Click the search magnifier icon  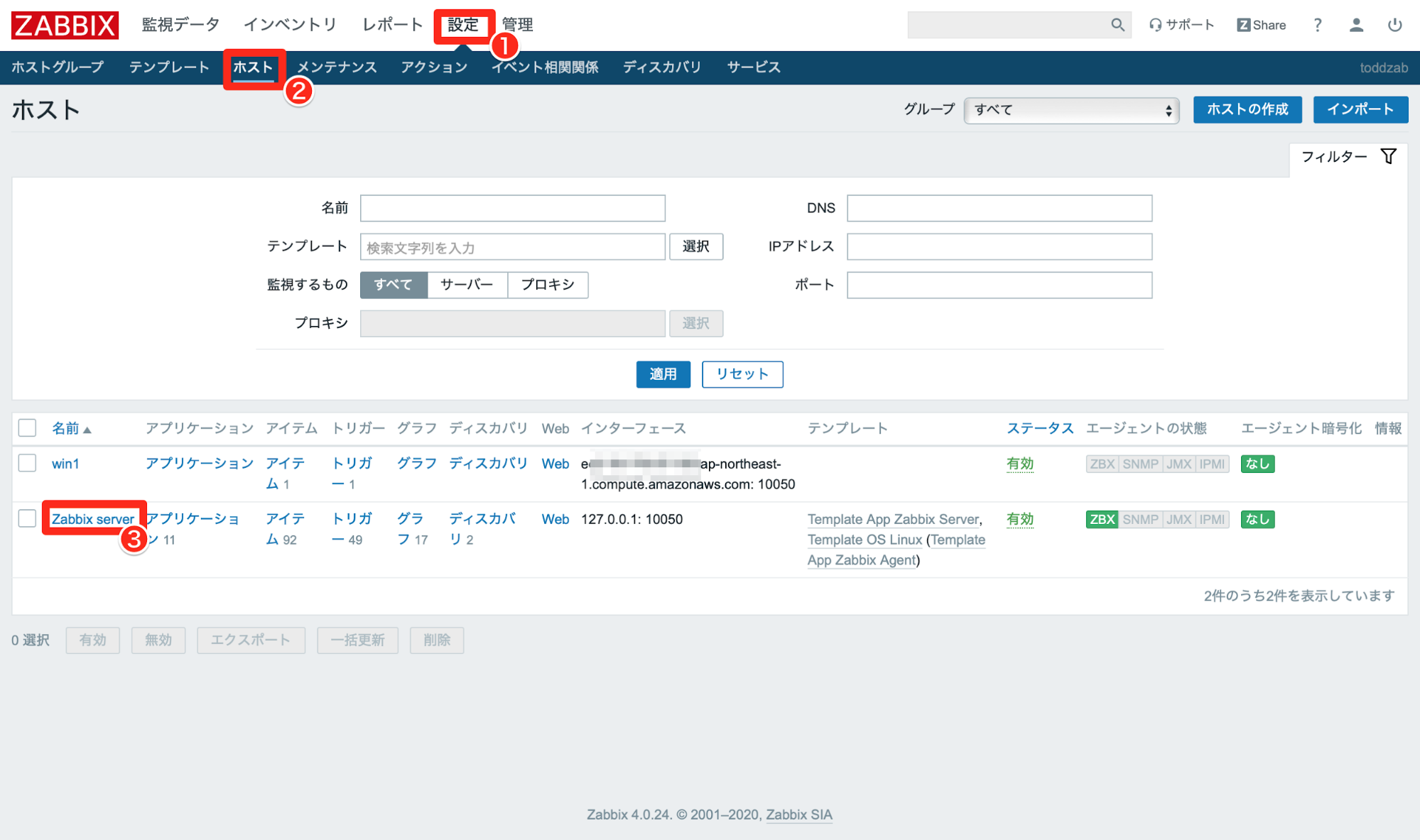(x=1117, y=25)
